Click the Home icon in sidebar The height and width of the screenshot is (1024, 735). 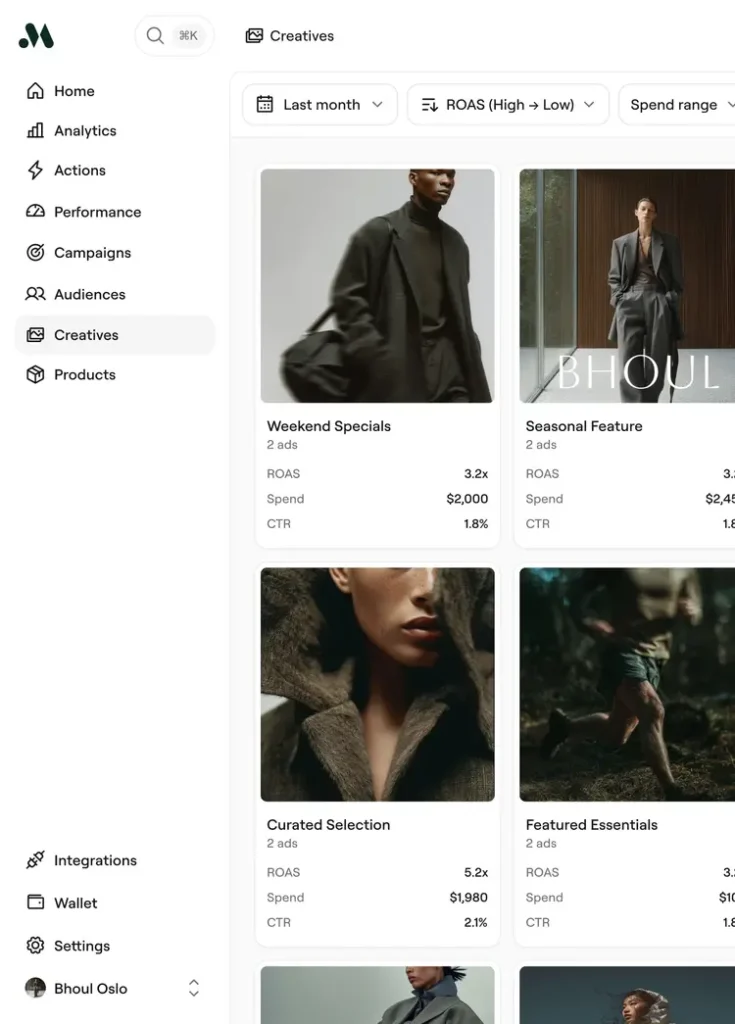[35, 91]
